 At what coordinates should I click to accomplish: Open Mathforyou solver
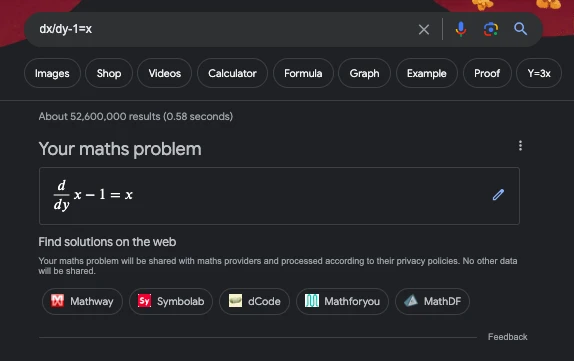point(342,301)
